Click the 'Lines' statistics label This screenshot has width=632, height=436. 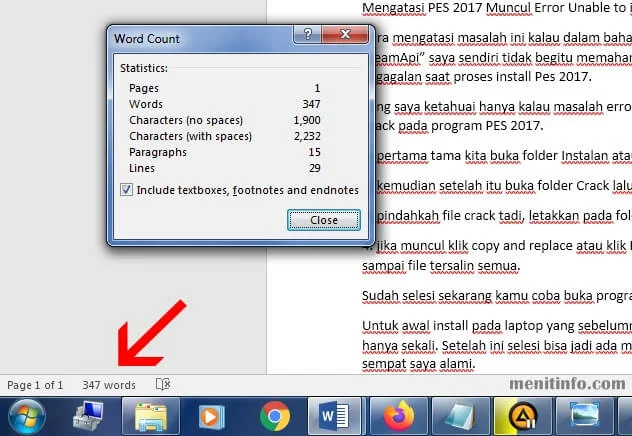142,168
